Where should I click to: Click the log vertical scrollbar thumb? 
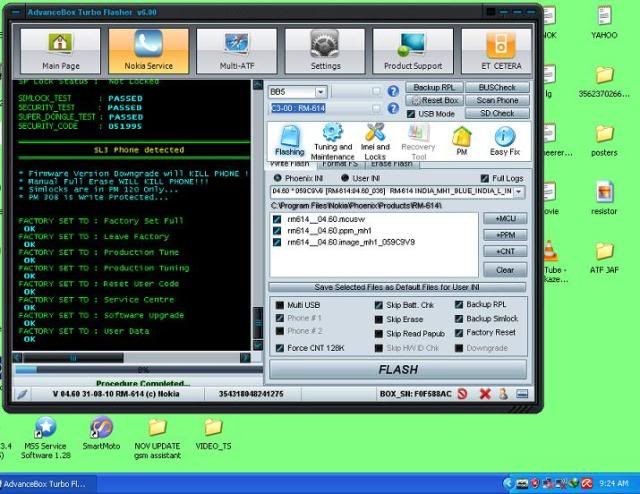[x=258, y=323]
